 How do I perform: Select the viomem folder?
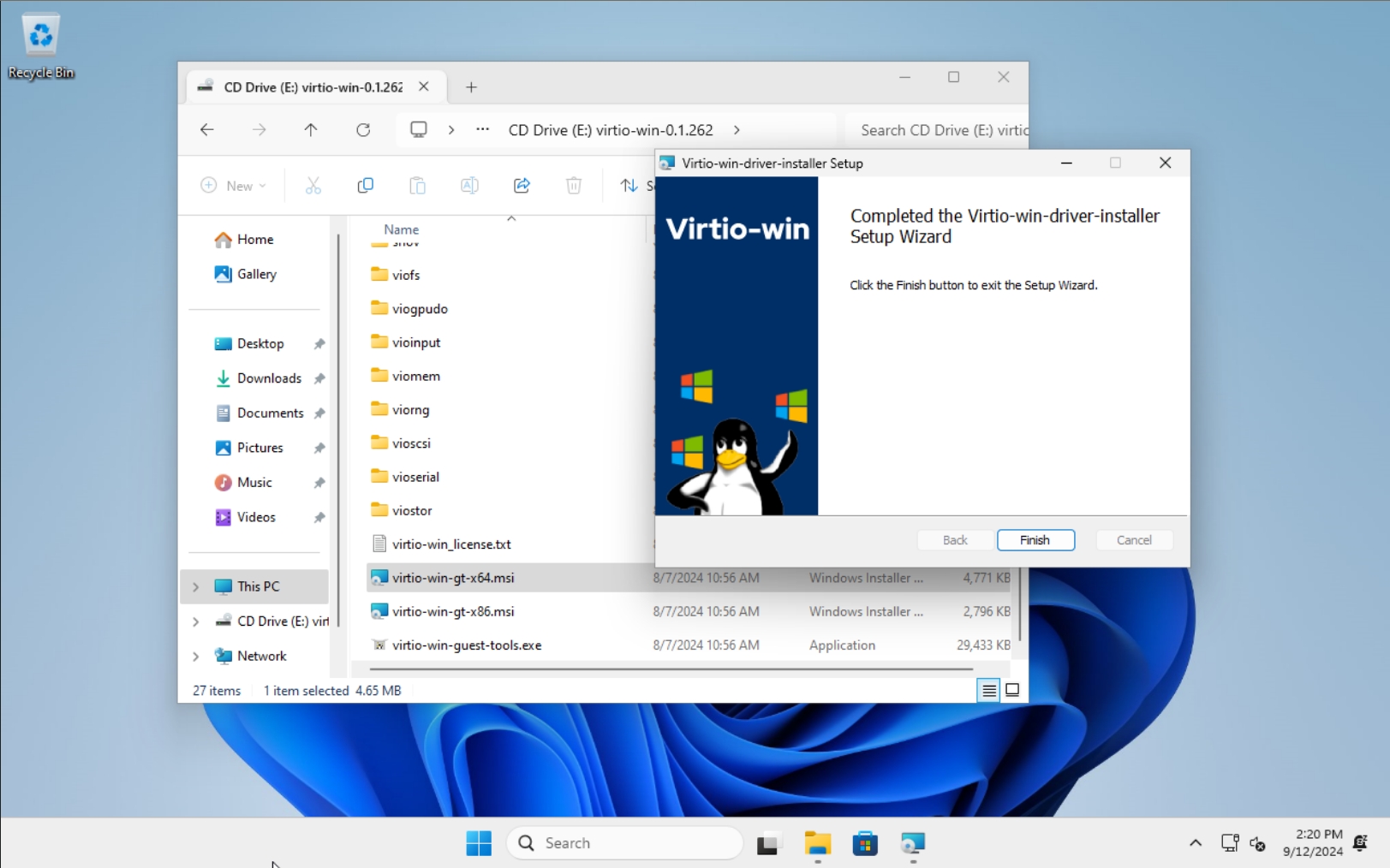coord(416,376)
